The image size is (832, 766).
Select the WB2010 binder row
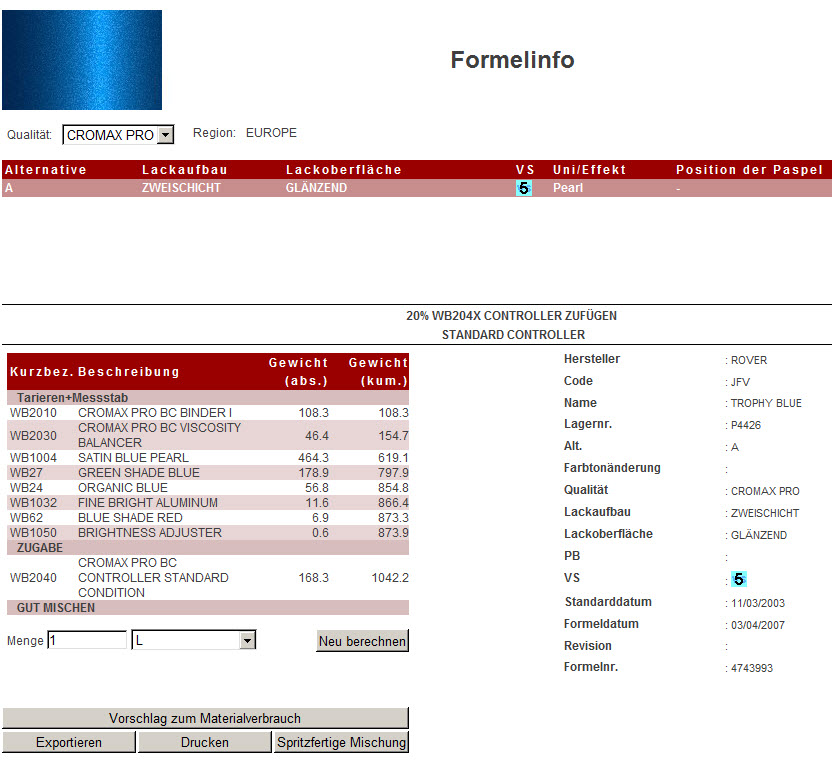tap(207, 412)
